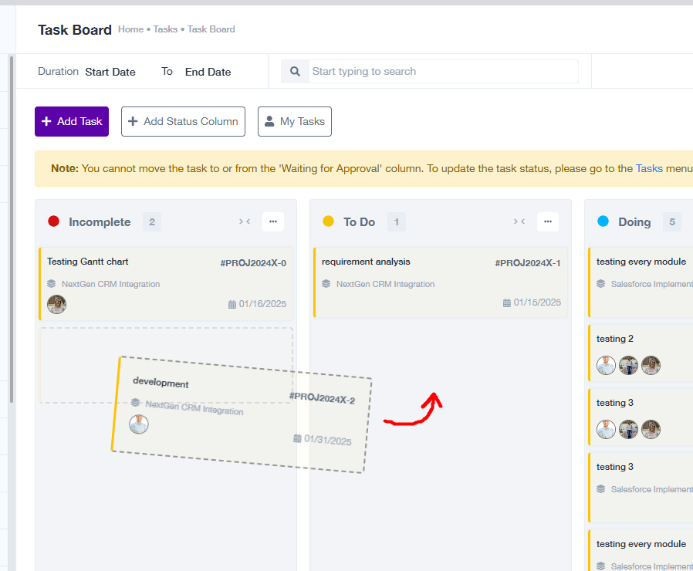Click the blue Doing status dot

(603, 221)
